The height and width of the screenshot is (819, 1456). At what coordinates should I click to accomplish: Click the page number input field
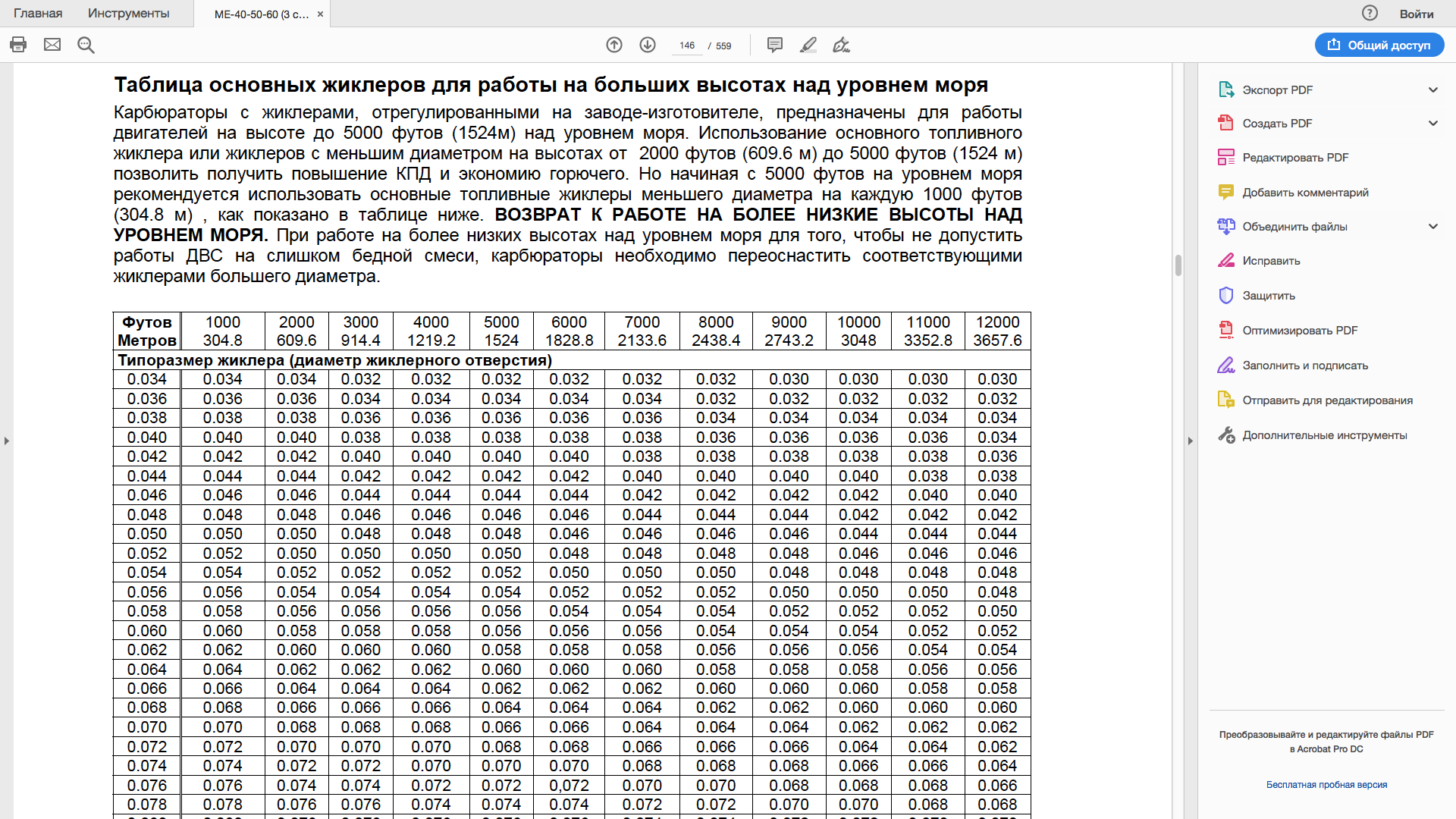tap(687, 45)
